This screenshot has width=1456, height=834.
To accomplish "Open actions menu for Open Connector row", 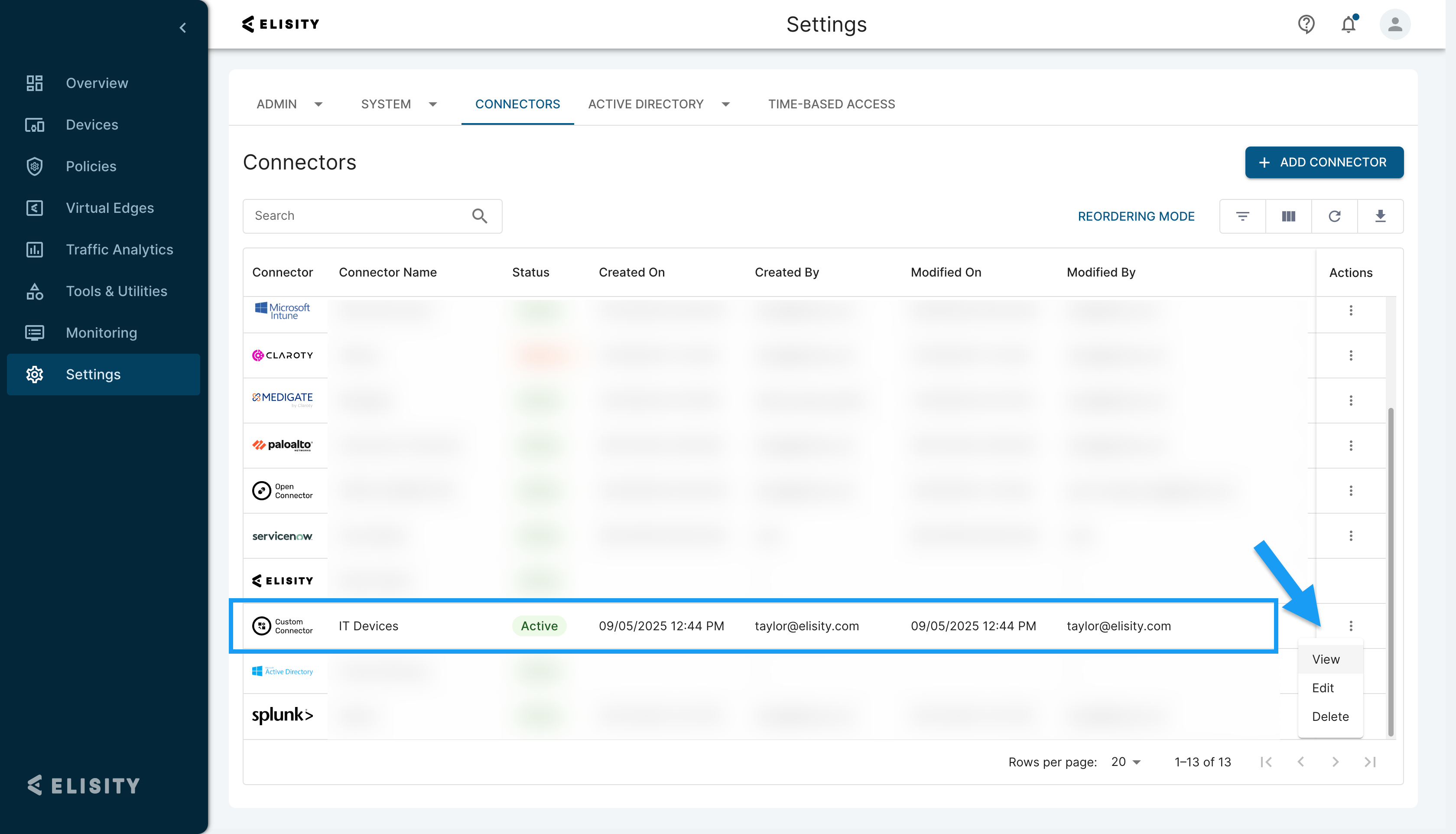I will click(1351, 491).
